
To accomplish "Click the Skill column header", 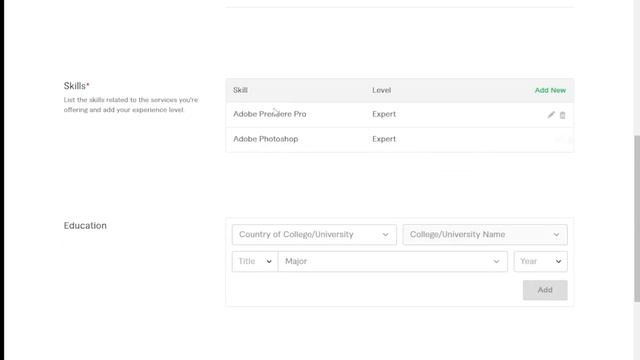I will [240, 90].
